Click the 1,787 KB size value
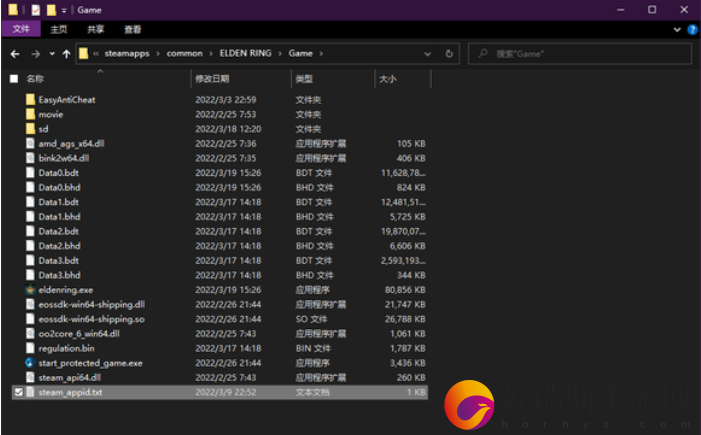Viewport: 701px width, 435px height. tap(408, 348)
